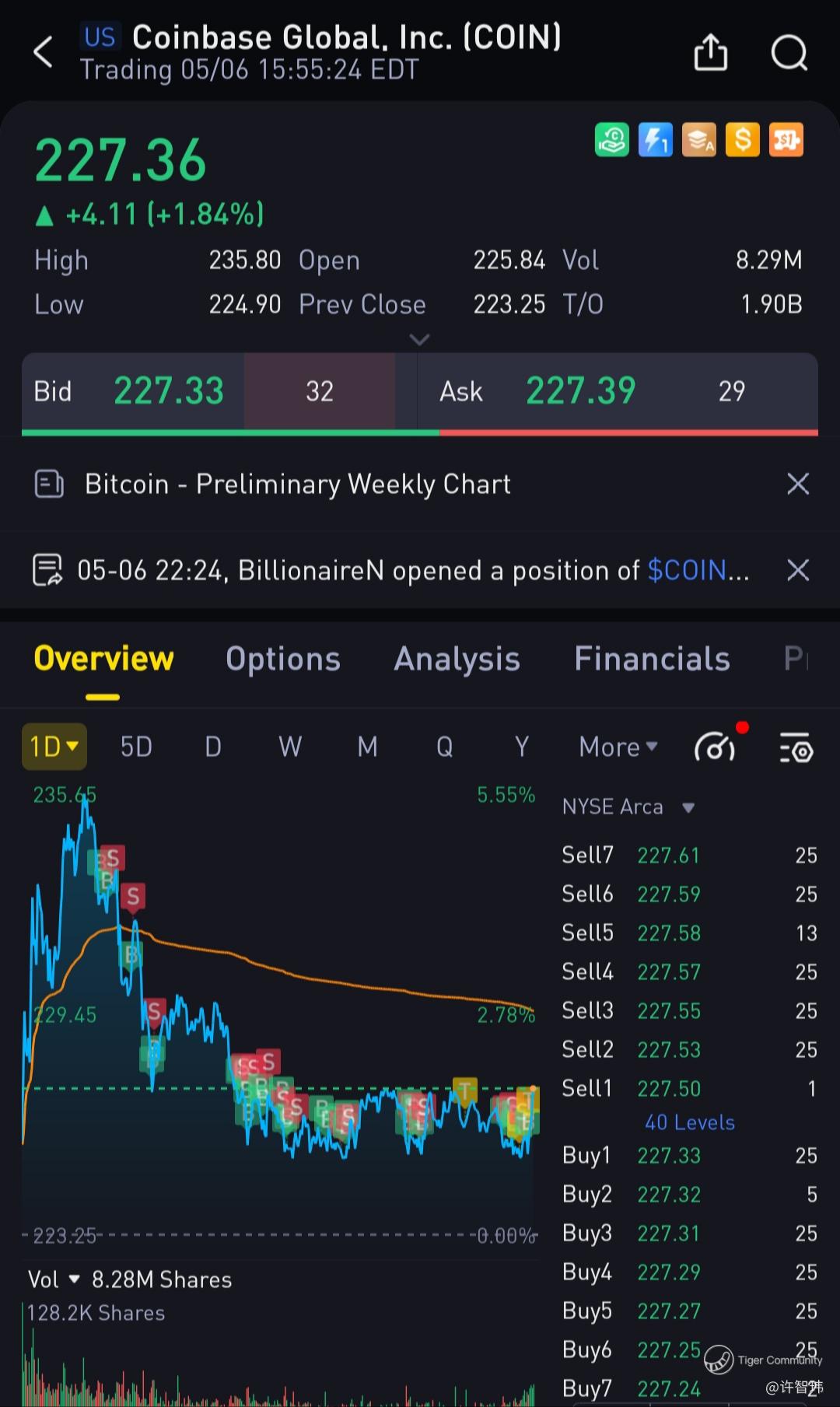Open the Bitcoin news document icon
840x1407 pixels.
click(49, 484)
